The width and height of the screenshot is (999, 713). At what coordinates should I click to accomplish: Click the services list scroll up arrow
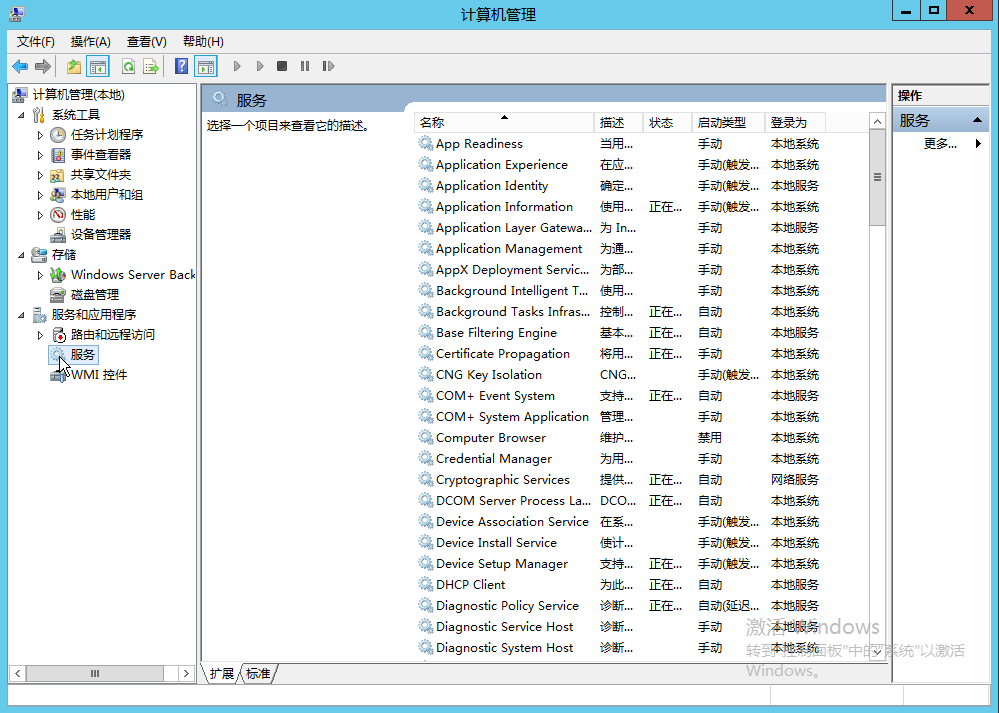click(x=877, y=122)
